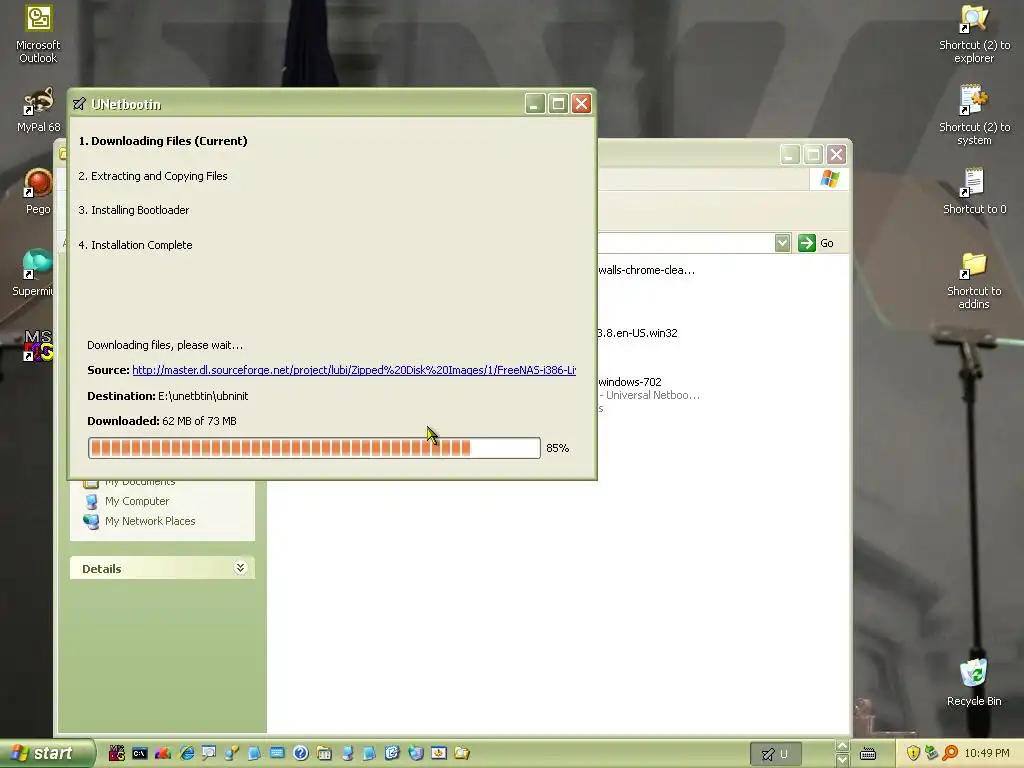Open the Recycle Bin
Viewport: 1024px width, 768px height.
click(974, 682)
